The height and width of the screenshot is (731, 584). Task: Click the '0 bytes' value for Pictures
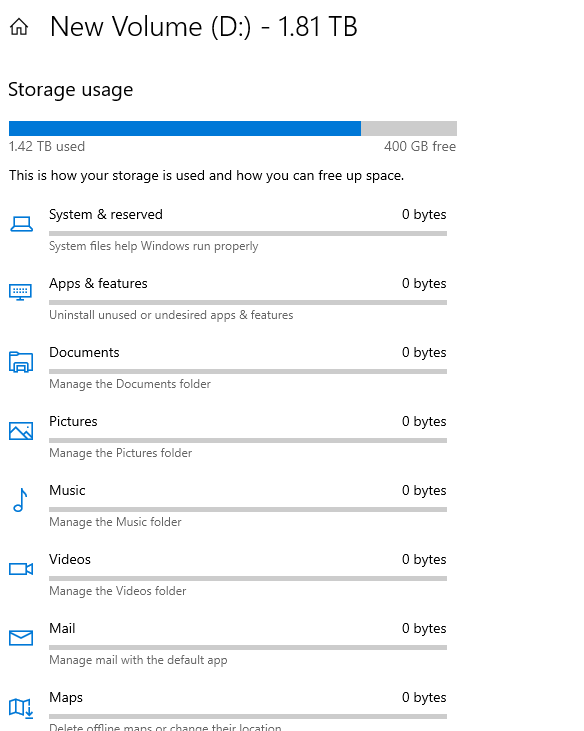click(424, 421)
